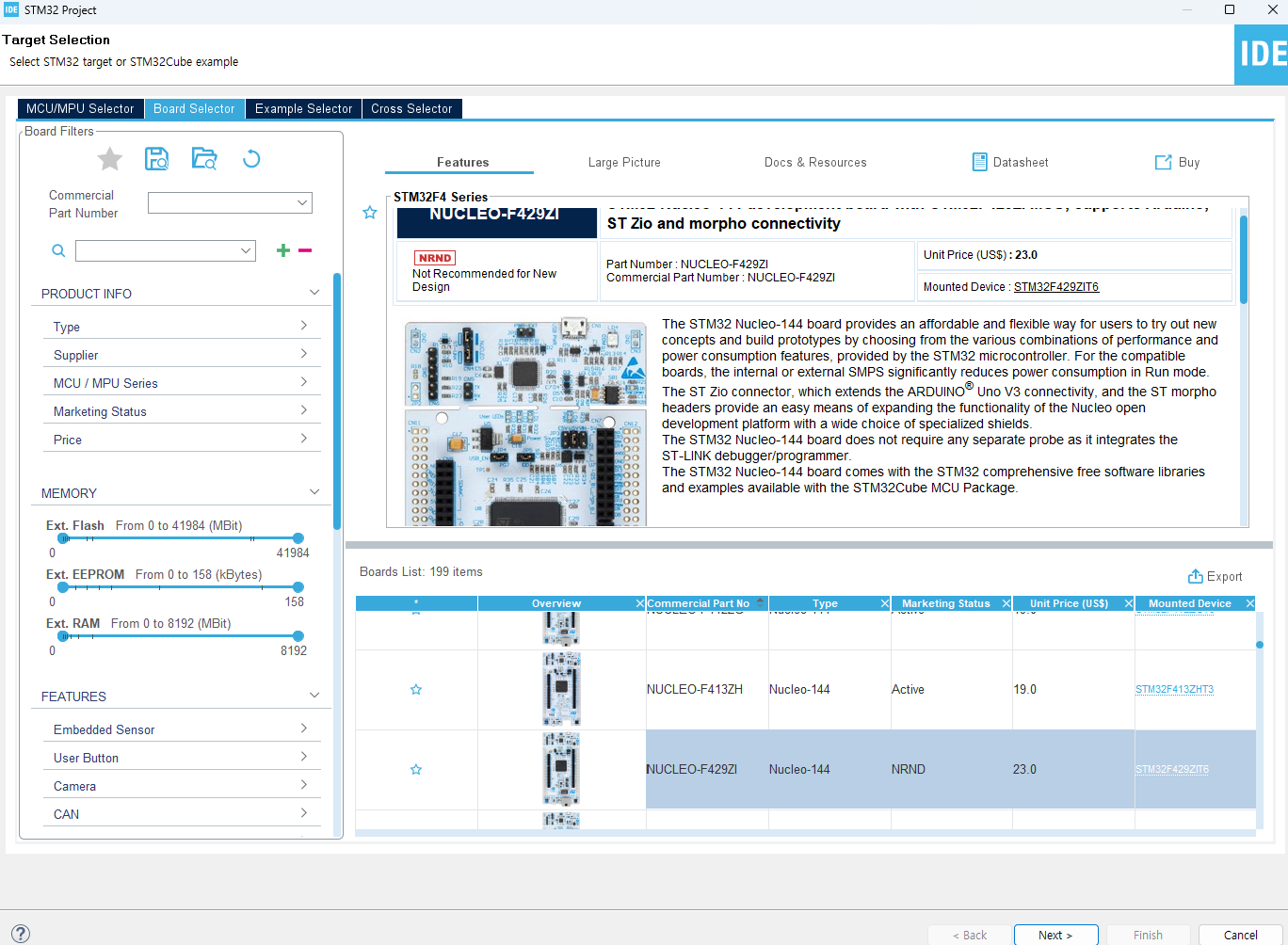This screenshot has width=1288, height=945.
Task: Toggle the favorite star beside the STM32F4 Series details
Action: 370,213
